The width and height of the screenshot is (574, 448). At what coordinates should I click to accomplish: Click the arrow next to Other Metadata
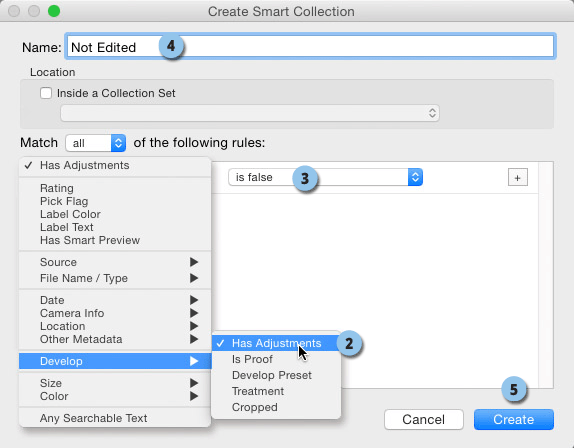(x=194, y=339)
